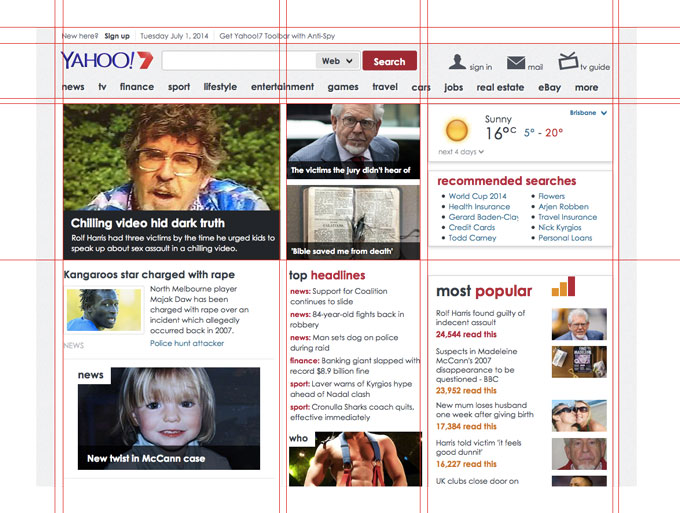680x513 pixels.
Task: Open the Credit Cards recommended search
Action: pyautogui.click(x=472, y=227)
